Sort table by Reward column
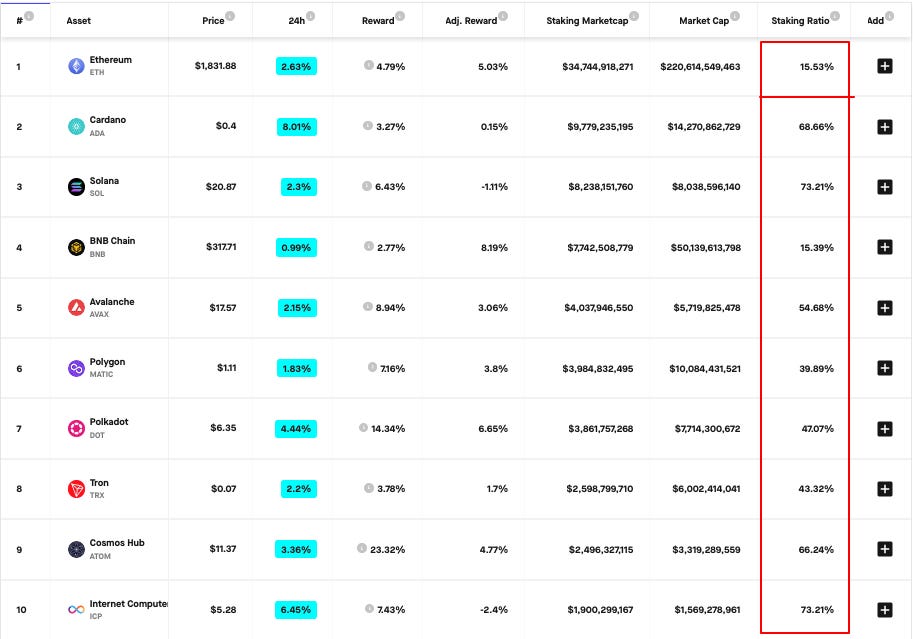The image size is (913, 639). (378, 21)
